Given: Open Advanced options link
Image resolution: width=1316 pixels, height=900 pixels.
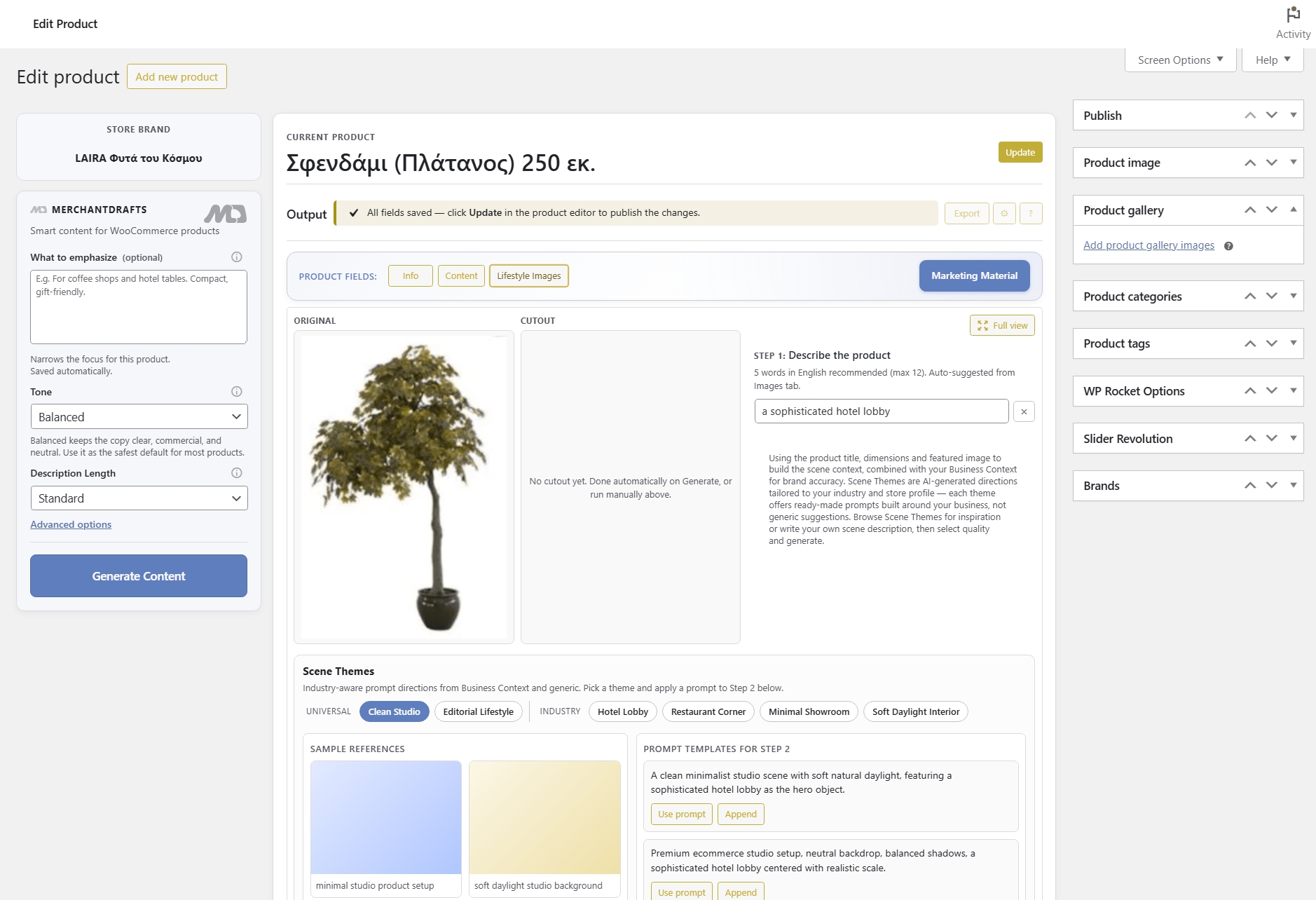Looking at the screenshot, I should tap(71, 525).
